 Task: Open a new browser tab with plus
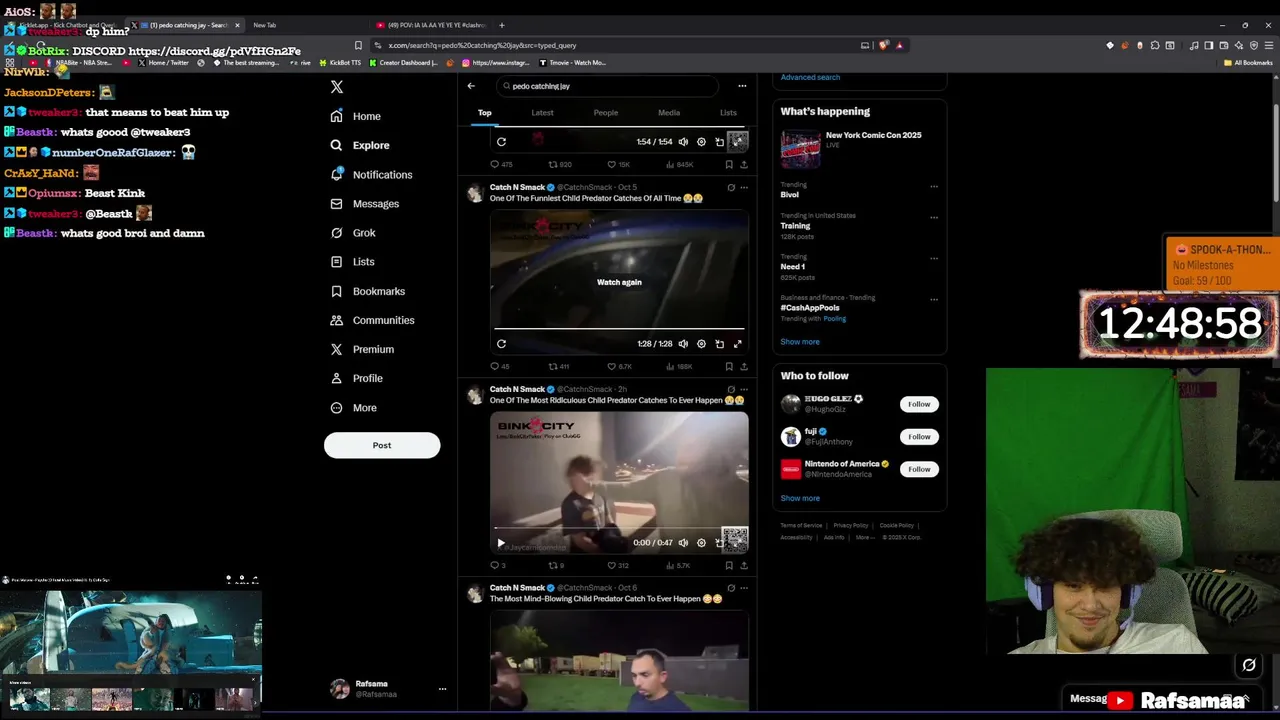502,25
